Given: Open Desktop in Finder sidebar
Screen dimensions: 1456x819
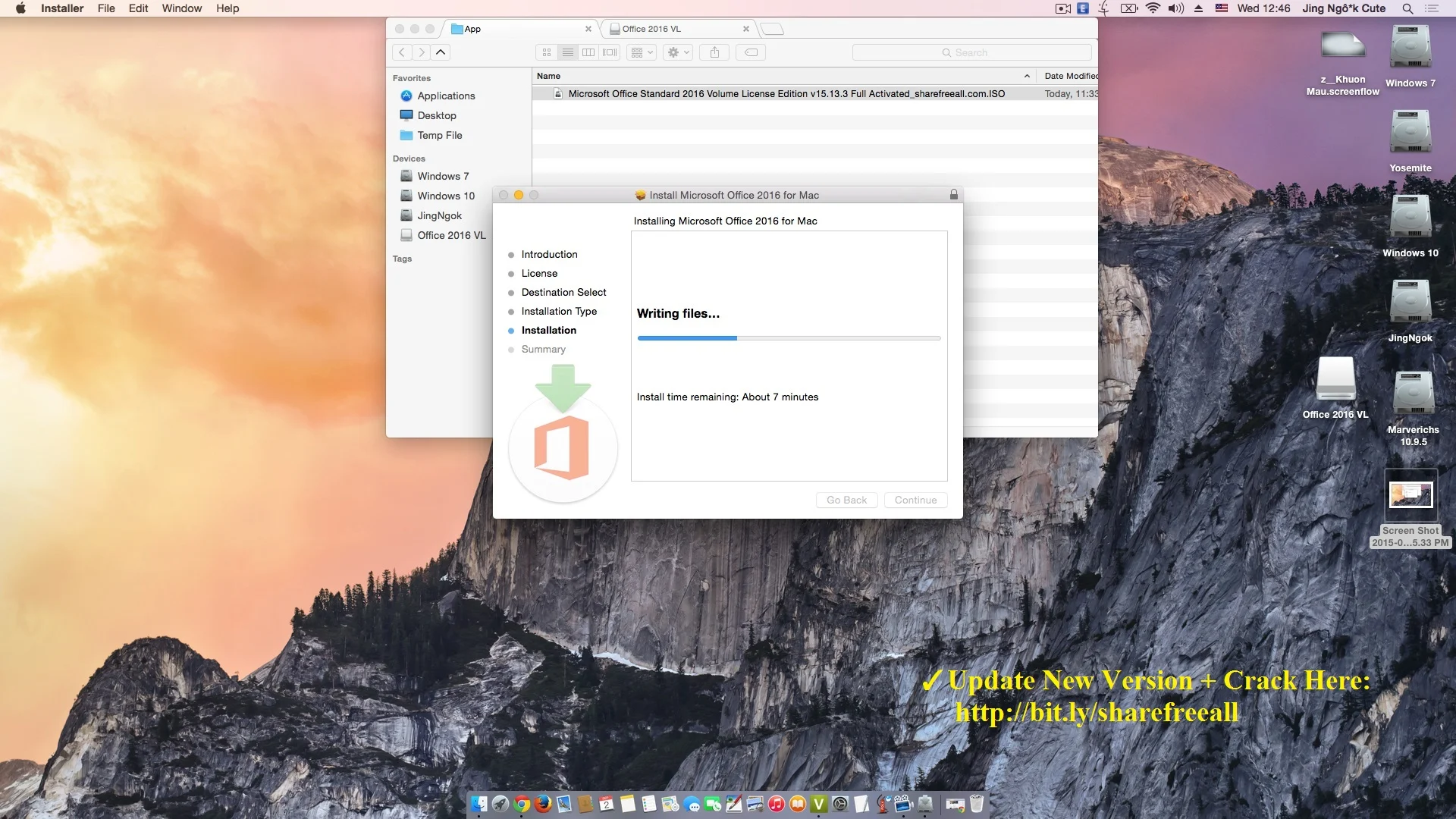Looking at the screenshot, I should pos(437,115).
